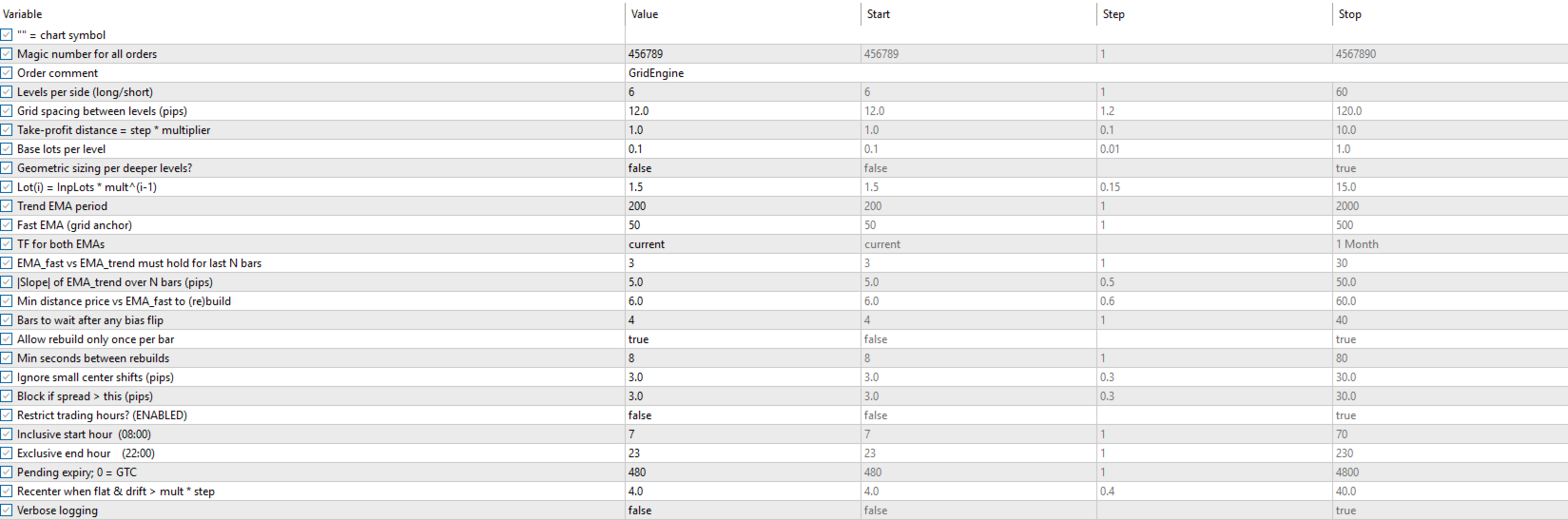
Task: Open TF for both EMAs value dropdown
Action: [743, 244]
